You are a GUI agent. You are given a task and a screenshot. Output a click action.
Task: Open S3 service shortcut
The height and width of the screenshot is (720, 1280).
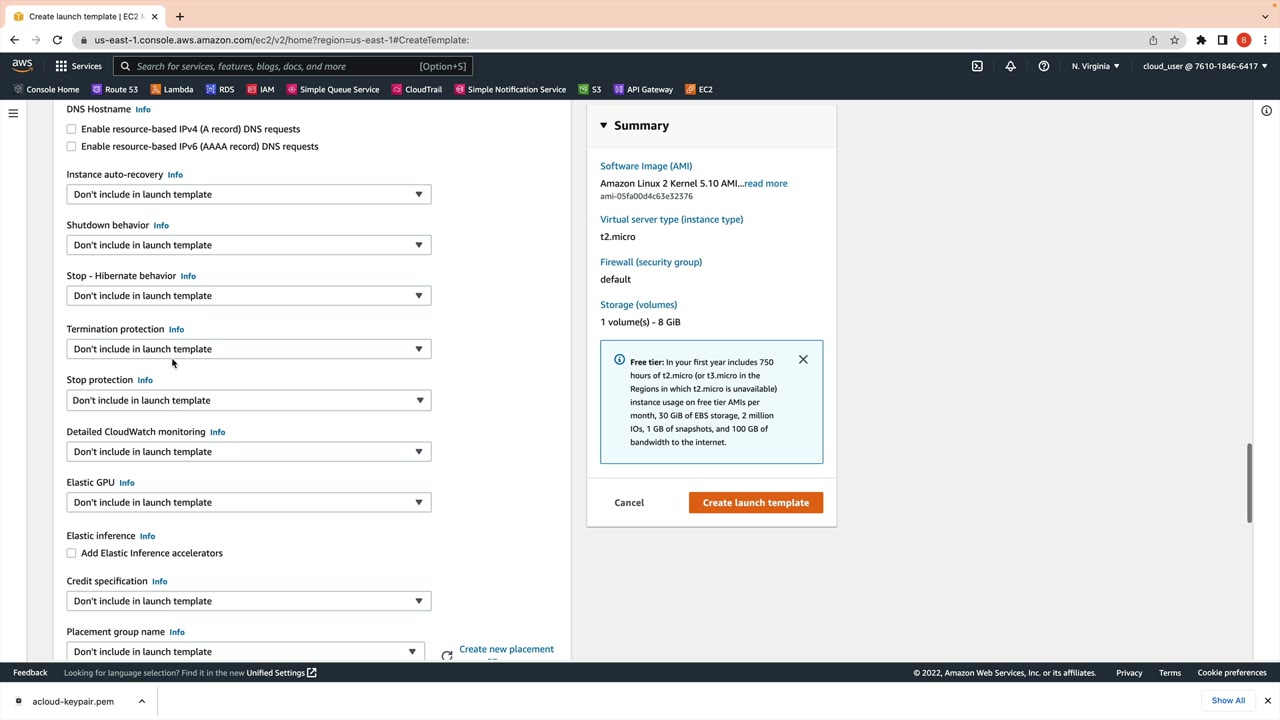[589, 89]
